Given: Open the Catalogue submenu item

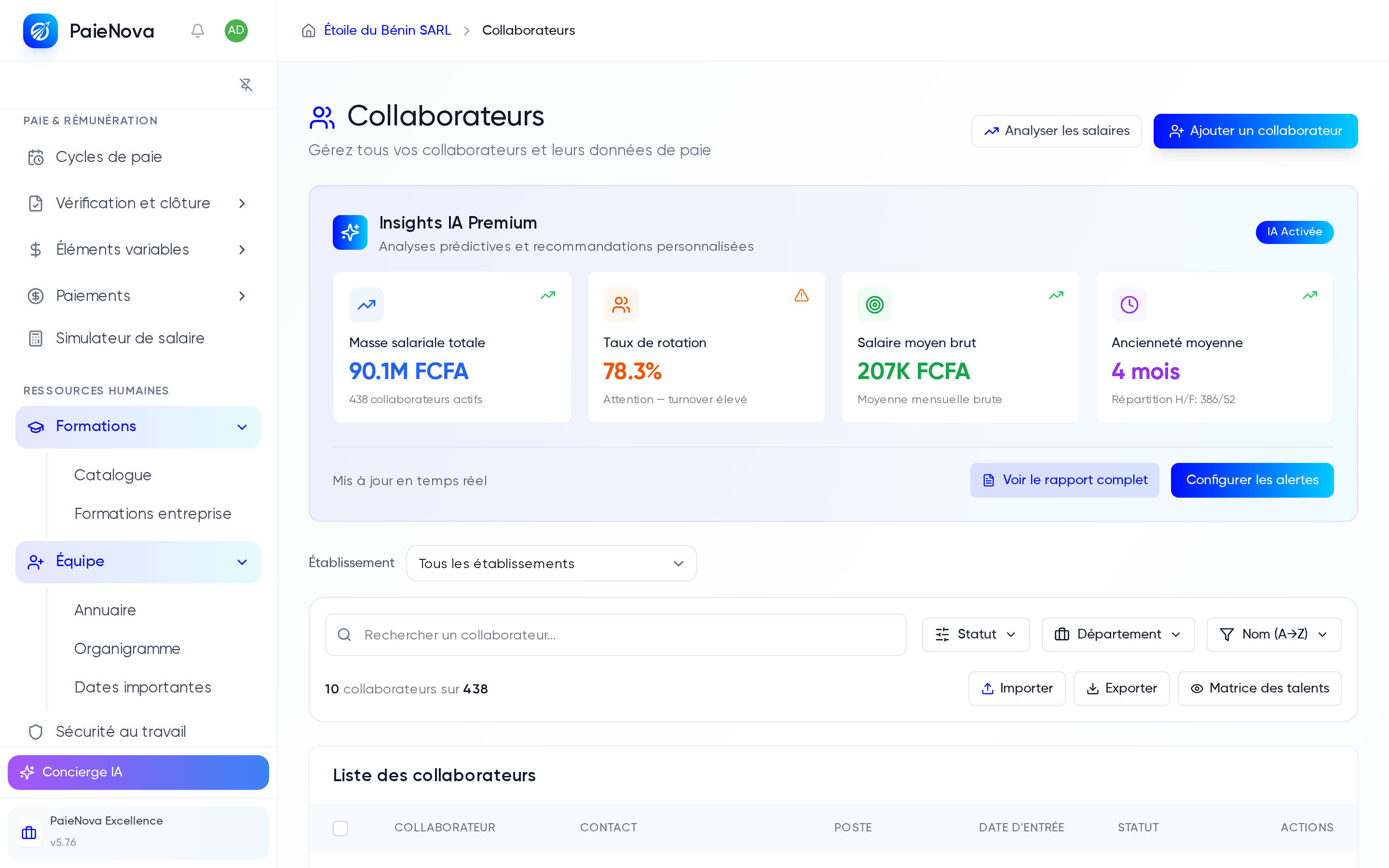Looking at the screenshot, I should 112,475.
